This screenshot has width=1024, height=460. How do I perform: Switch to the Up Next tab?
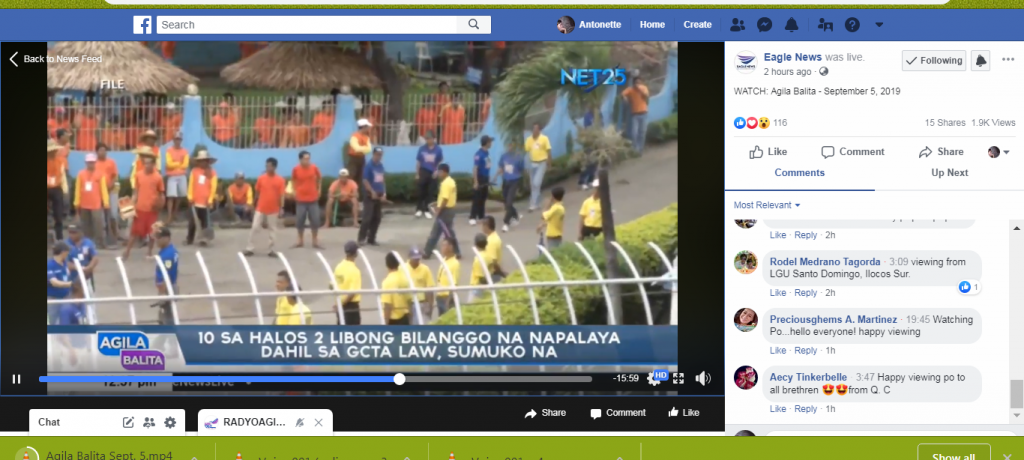point(949,173)
